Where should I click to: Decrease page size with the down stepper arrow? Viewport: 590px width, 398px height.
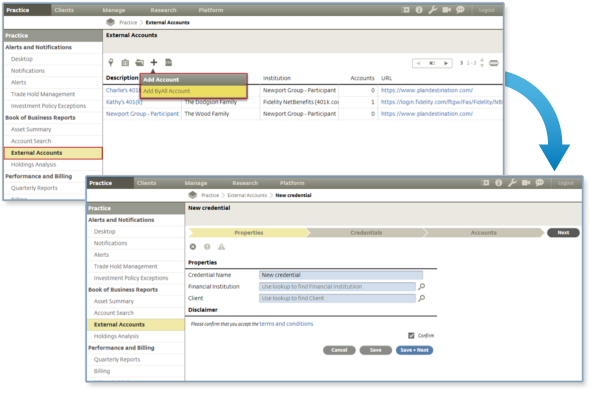click(482, 66)
